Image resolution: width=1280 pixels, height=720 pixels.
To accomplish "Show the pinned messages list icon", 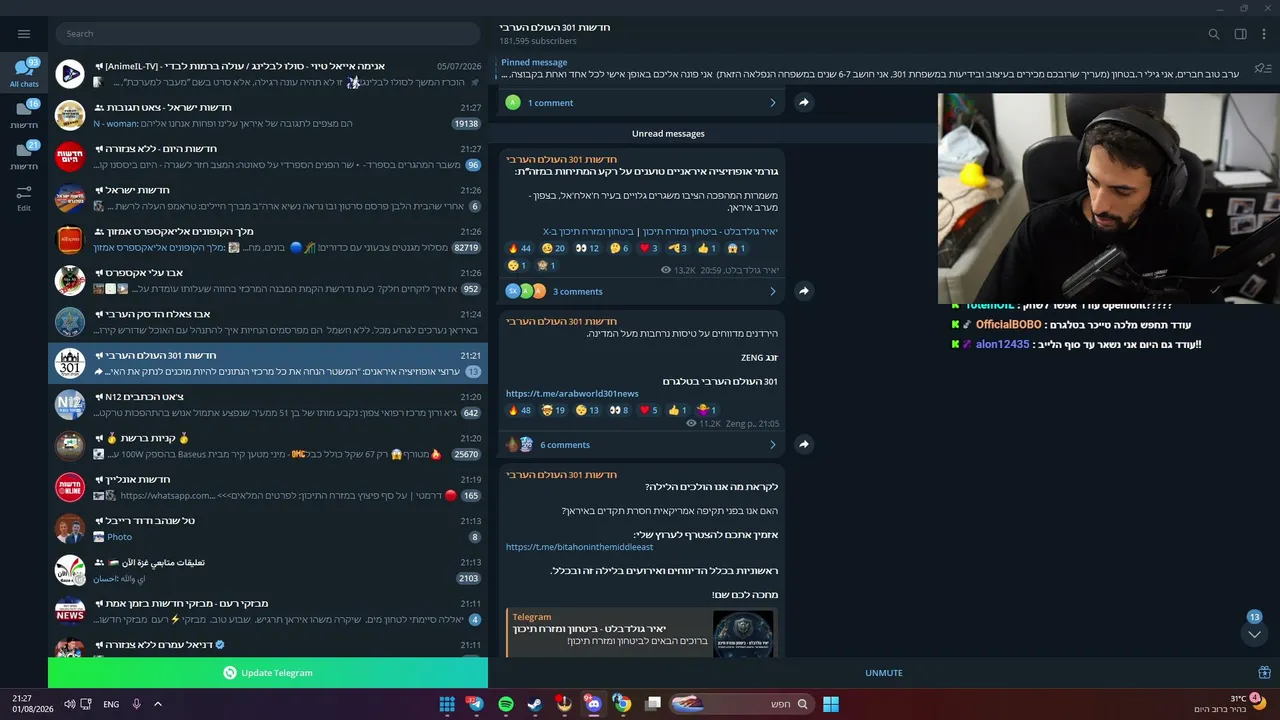I will (1263, 68).
